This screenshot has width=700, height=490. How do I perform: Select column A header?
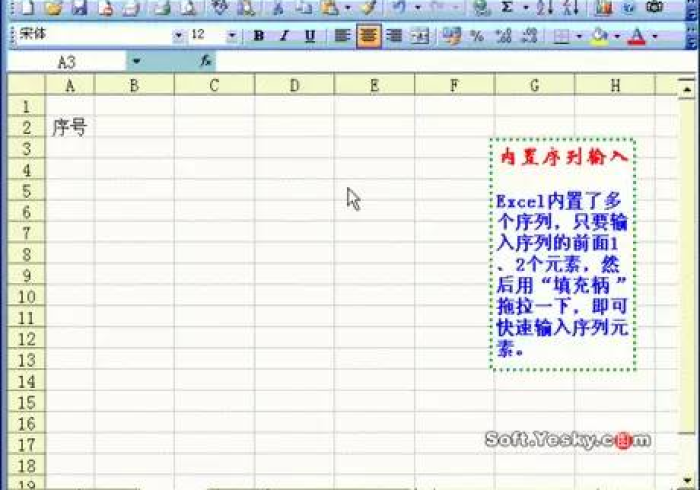click(70, 85)
